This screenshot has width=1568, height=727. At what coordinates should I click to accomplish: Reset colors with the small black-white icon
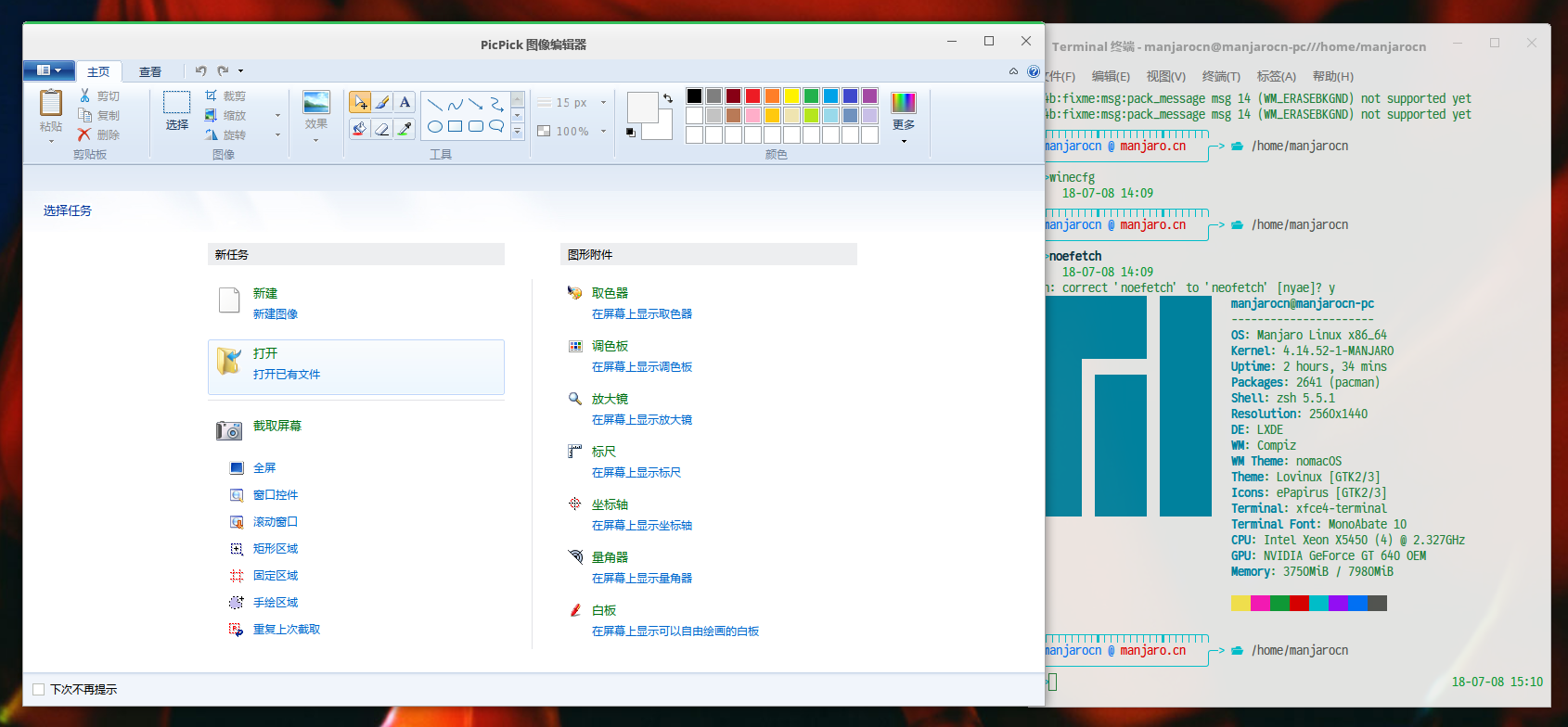(631, 132)
